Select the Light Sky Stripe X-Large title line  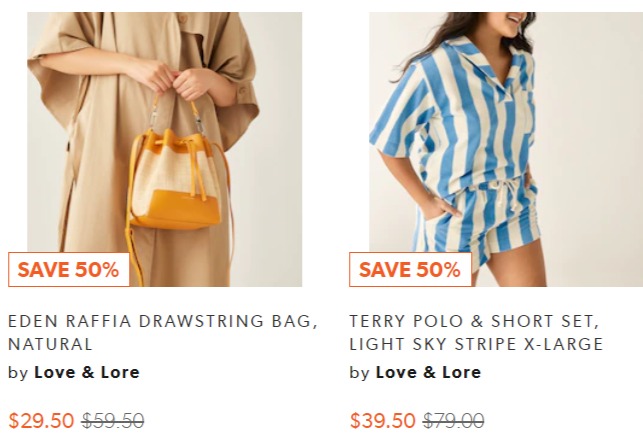tap(476, 344)
